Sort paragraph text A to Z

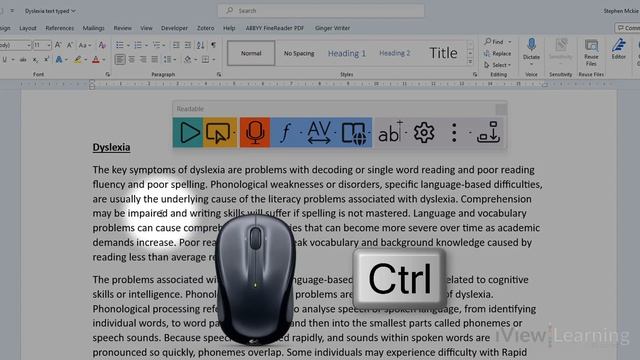pyautogui.click(x=200, y=45)
